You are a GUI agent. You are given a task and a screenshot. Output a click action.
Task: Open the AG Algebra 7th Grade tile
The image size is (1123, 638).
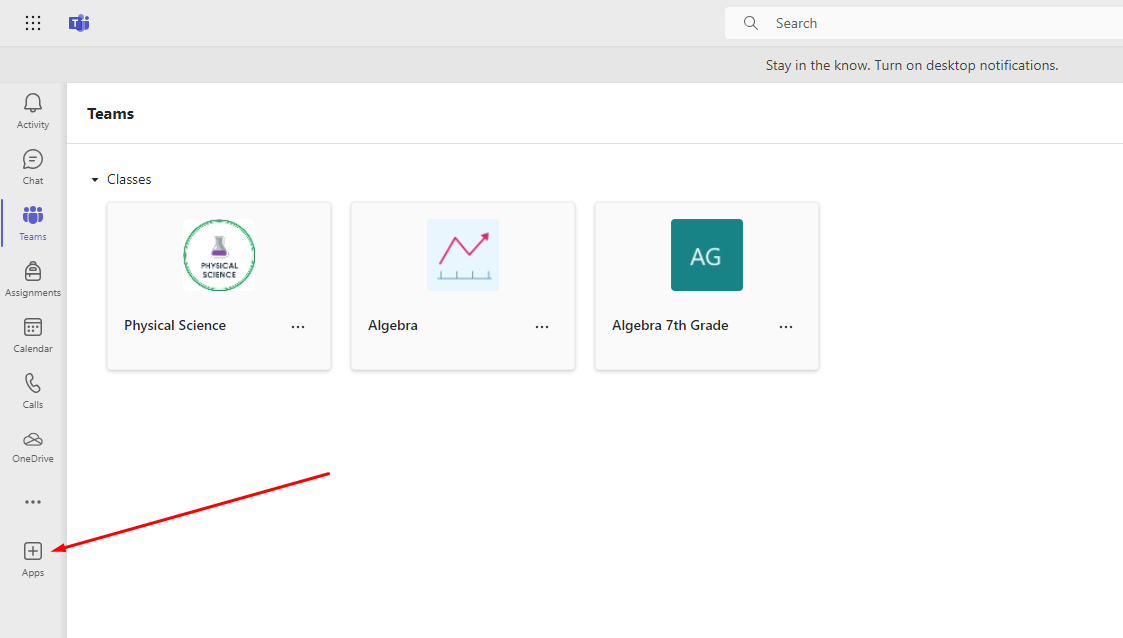coord(707,255)
